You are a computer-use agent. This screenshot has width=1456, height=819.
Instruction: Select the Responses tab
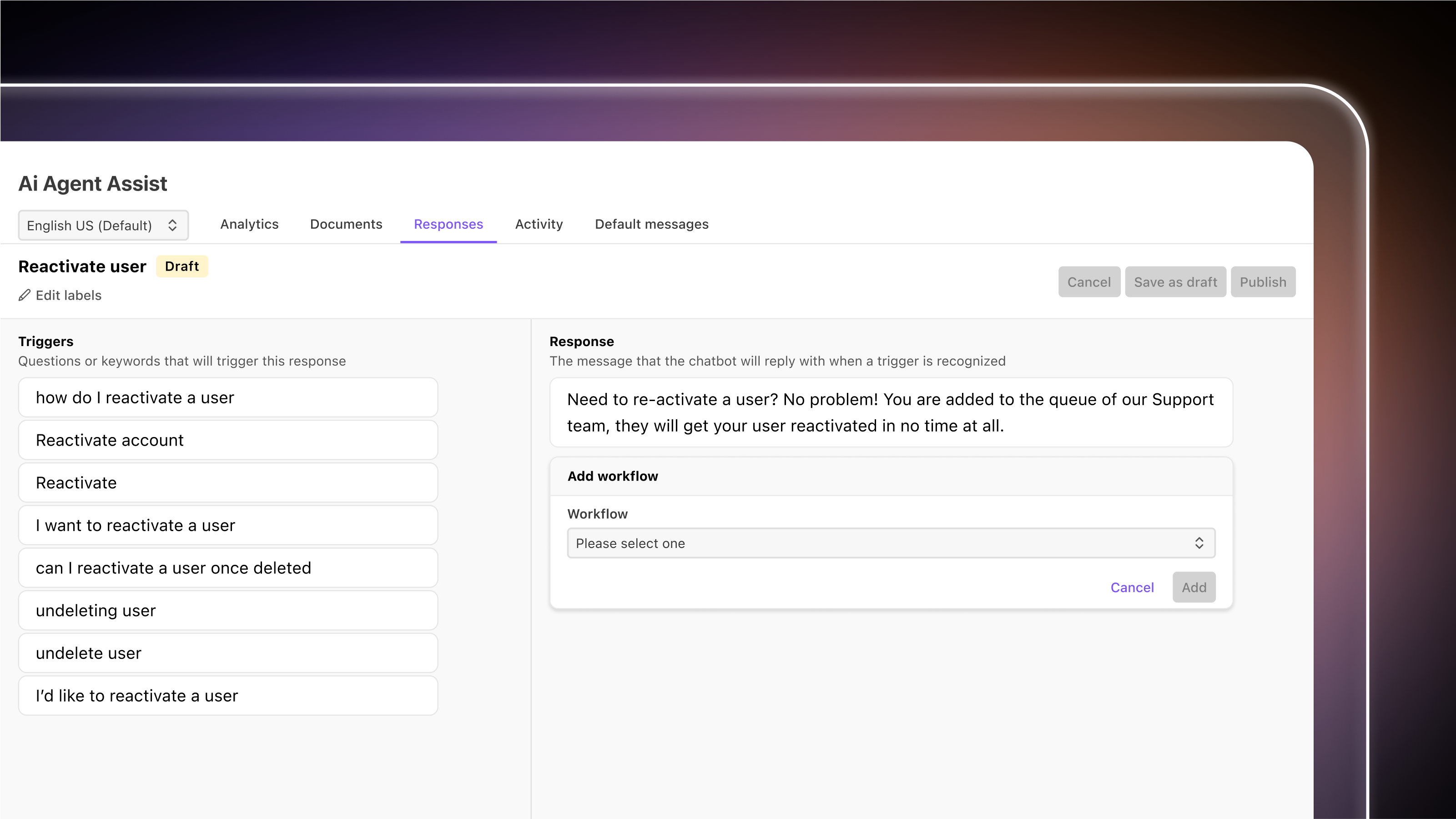pos(448,224)
